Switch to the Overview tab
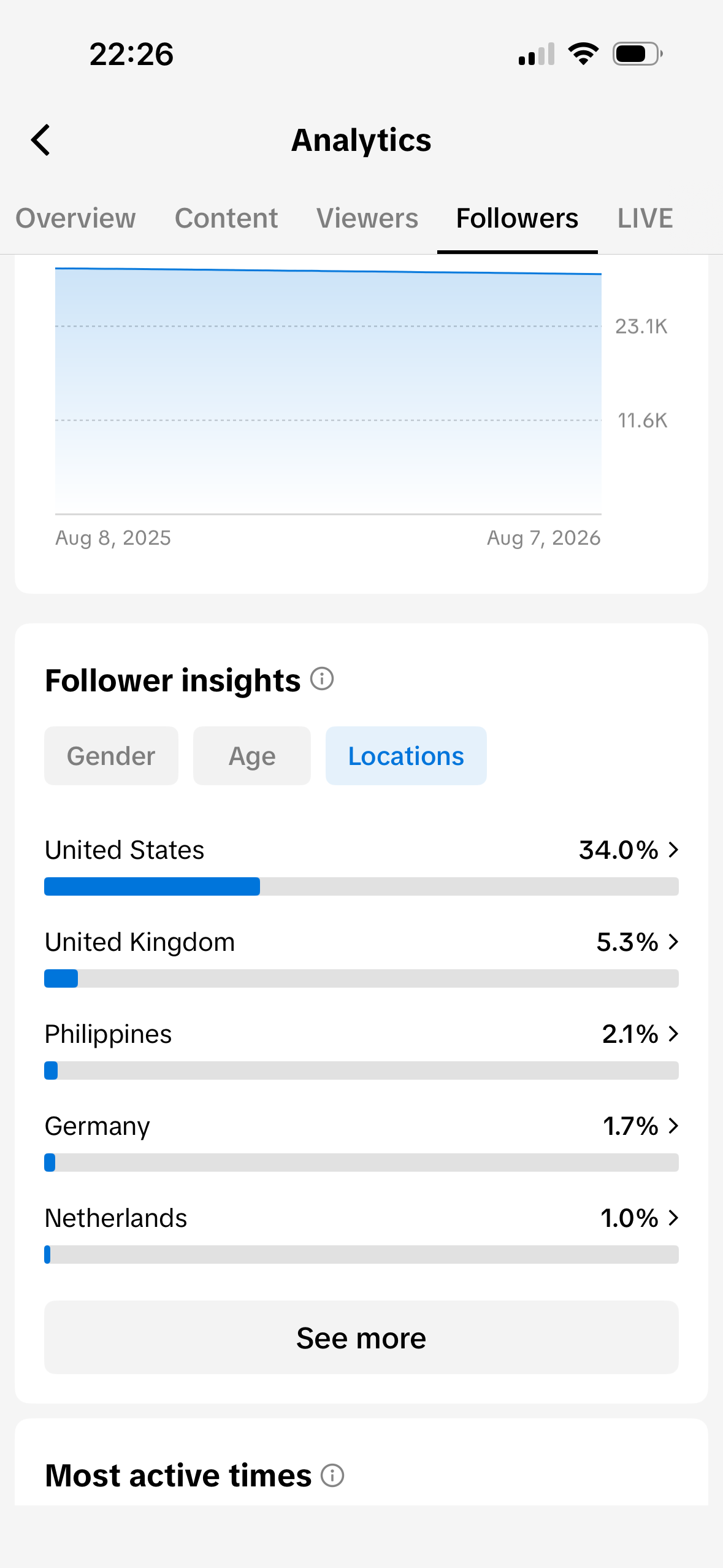Viewport: 723px width, 1568px height. (x=75, y=218)
